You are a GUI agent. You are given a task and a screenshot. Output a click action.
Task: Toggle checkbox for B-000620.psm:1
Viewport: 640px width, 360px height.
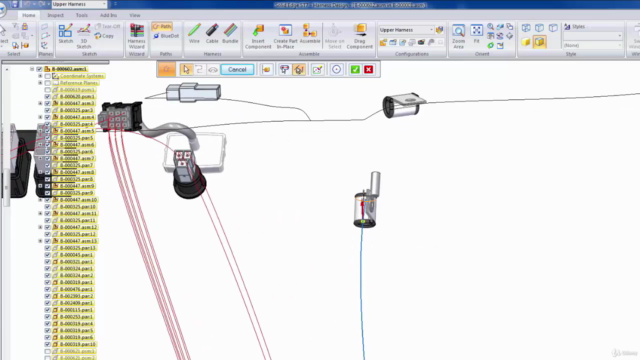(48, 97)
